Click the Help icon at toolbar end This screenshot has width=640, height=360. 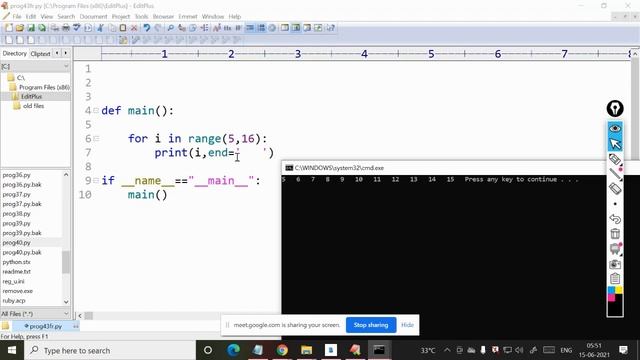click(330, 28)
